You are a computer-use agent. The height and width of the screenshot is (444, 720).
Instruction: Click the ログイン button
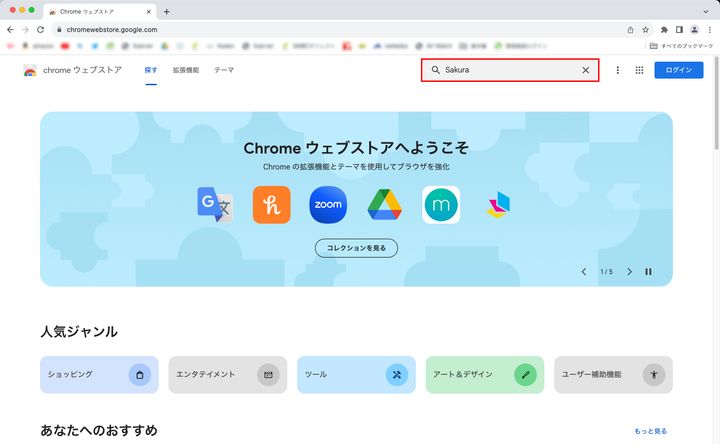678,70
